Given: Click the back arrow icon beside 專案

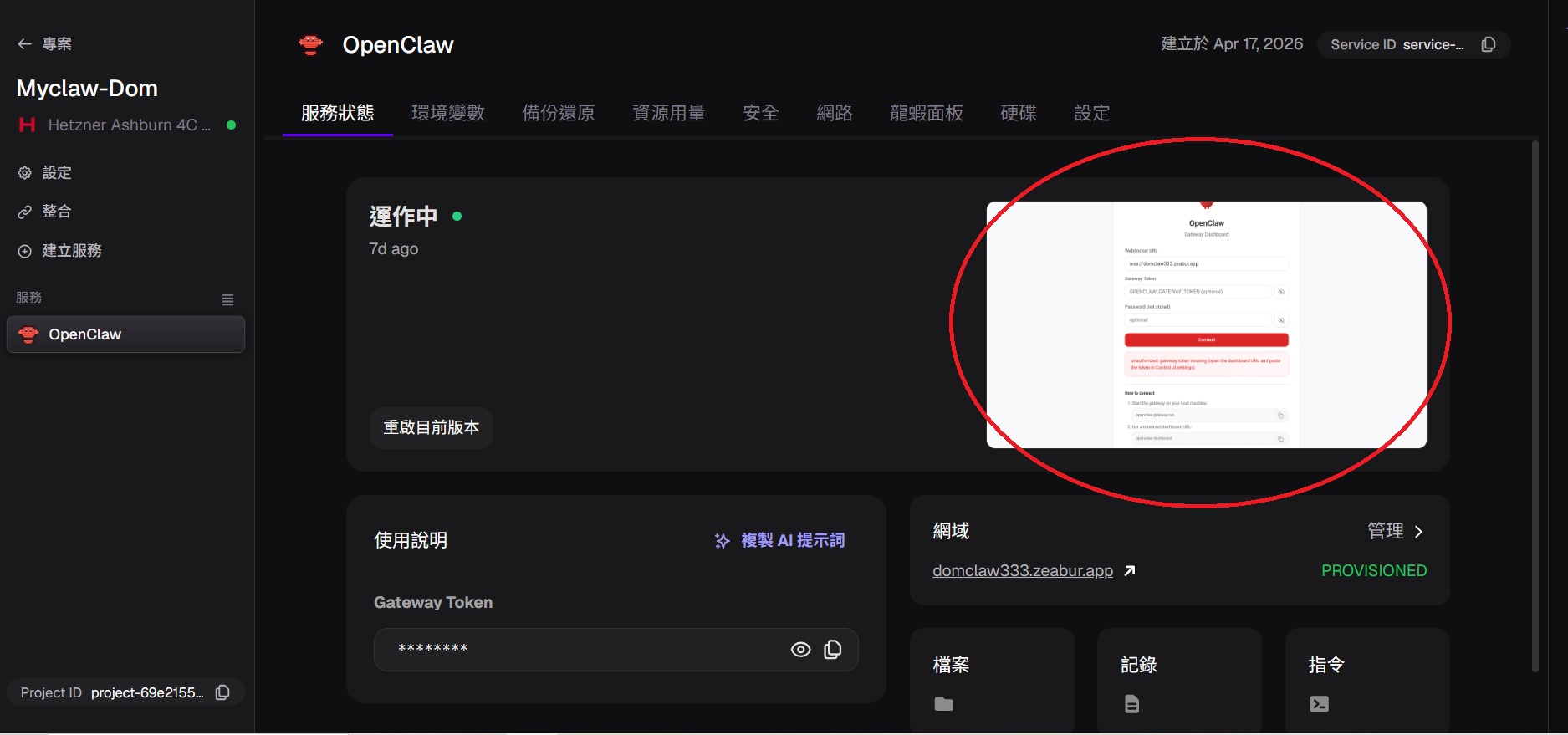Looking at the screenshot, I should (25, 44).
